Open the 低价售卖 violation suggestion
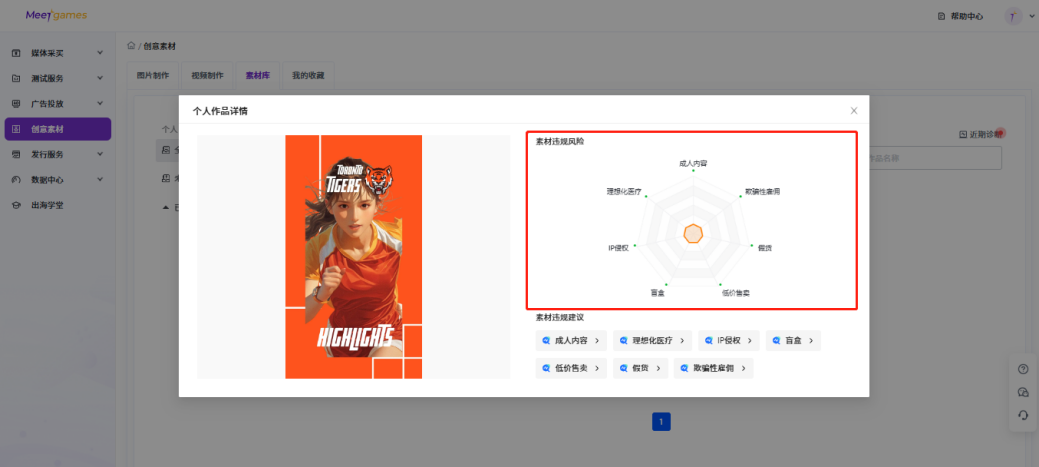Screen dimensions: 1039x467 (571, 368)
